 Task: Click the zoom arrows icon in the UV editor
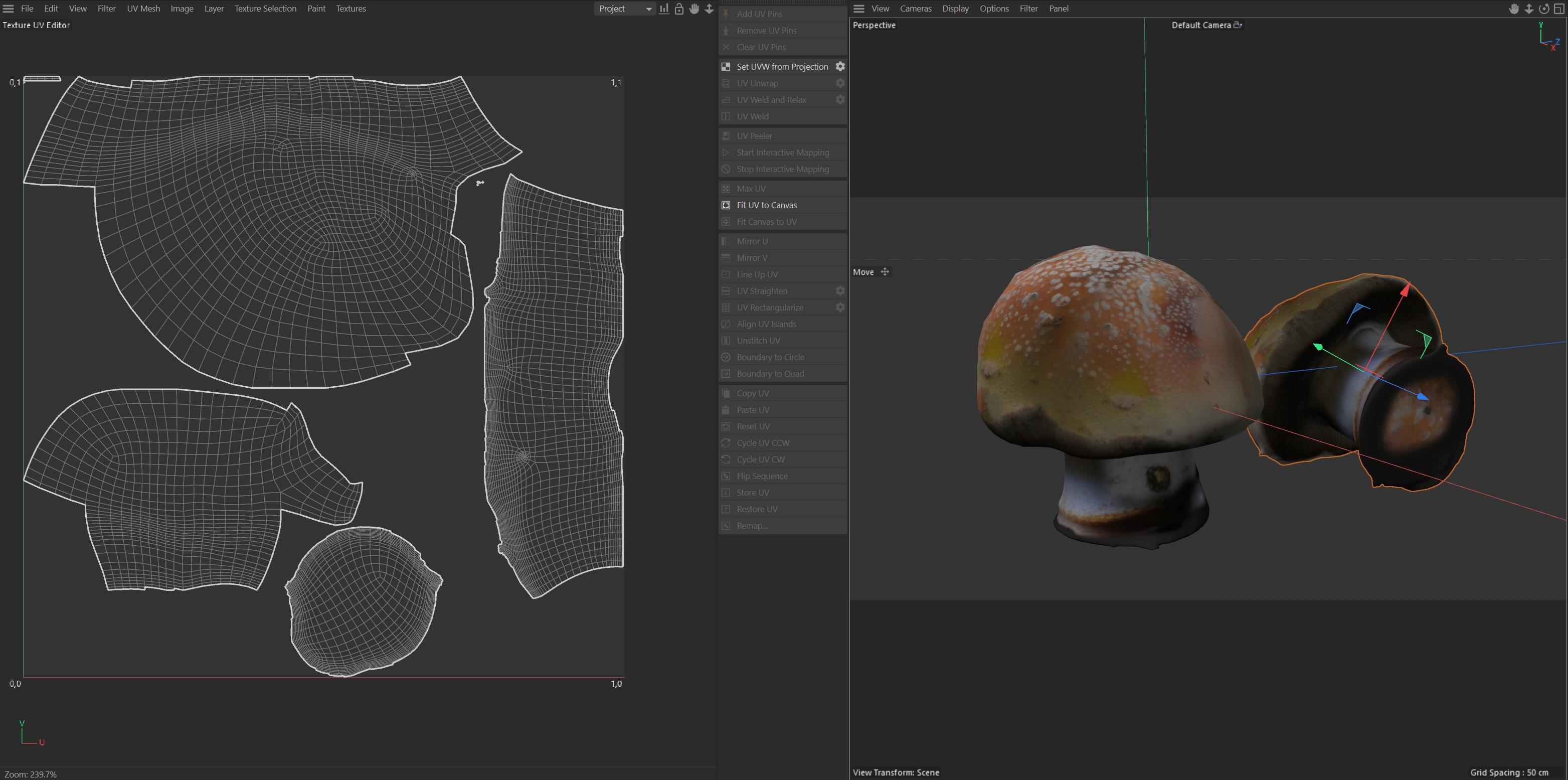(709, 9)
